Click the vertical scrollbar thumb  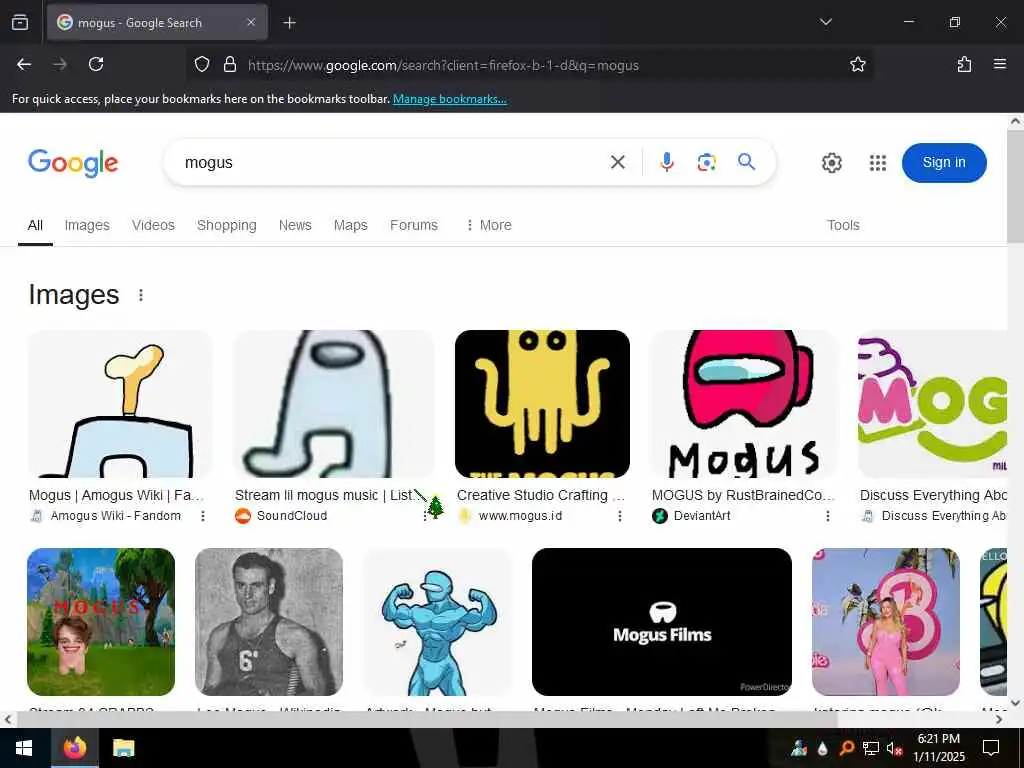tap(1015, 186)
